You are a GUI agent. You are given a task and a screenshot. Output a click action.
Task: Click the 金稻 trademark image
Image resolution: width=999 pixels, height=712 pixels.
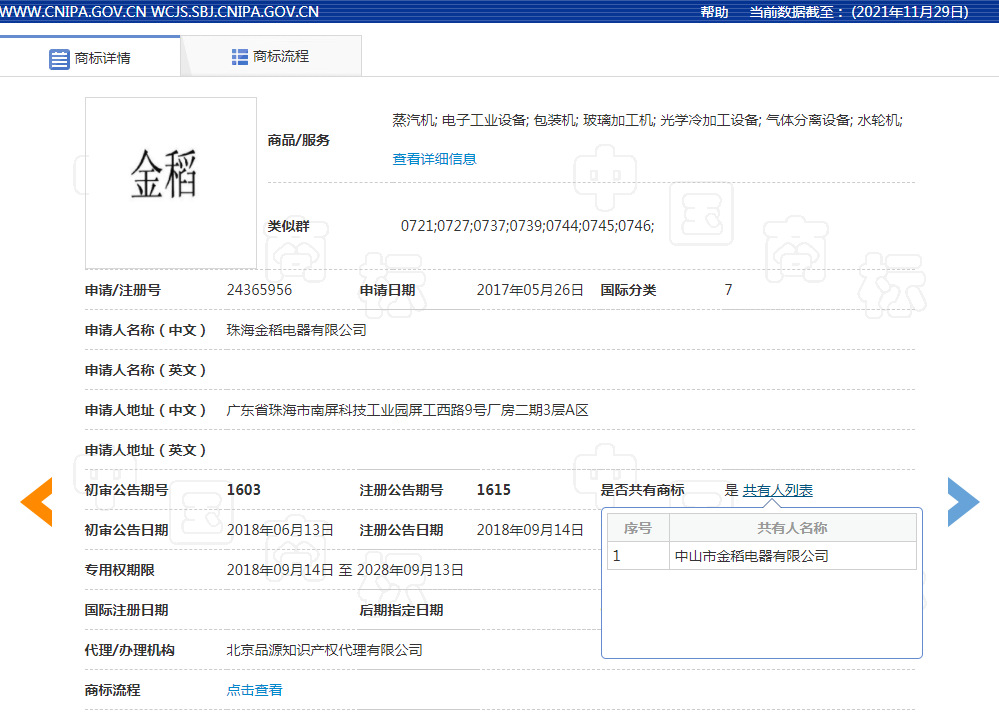170,182
